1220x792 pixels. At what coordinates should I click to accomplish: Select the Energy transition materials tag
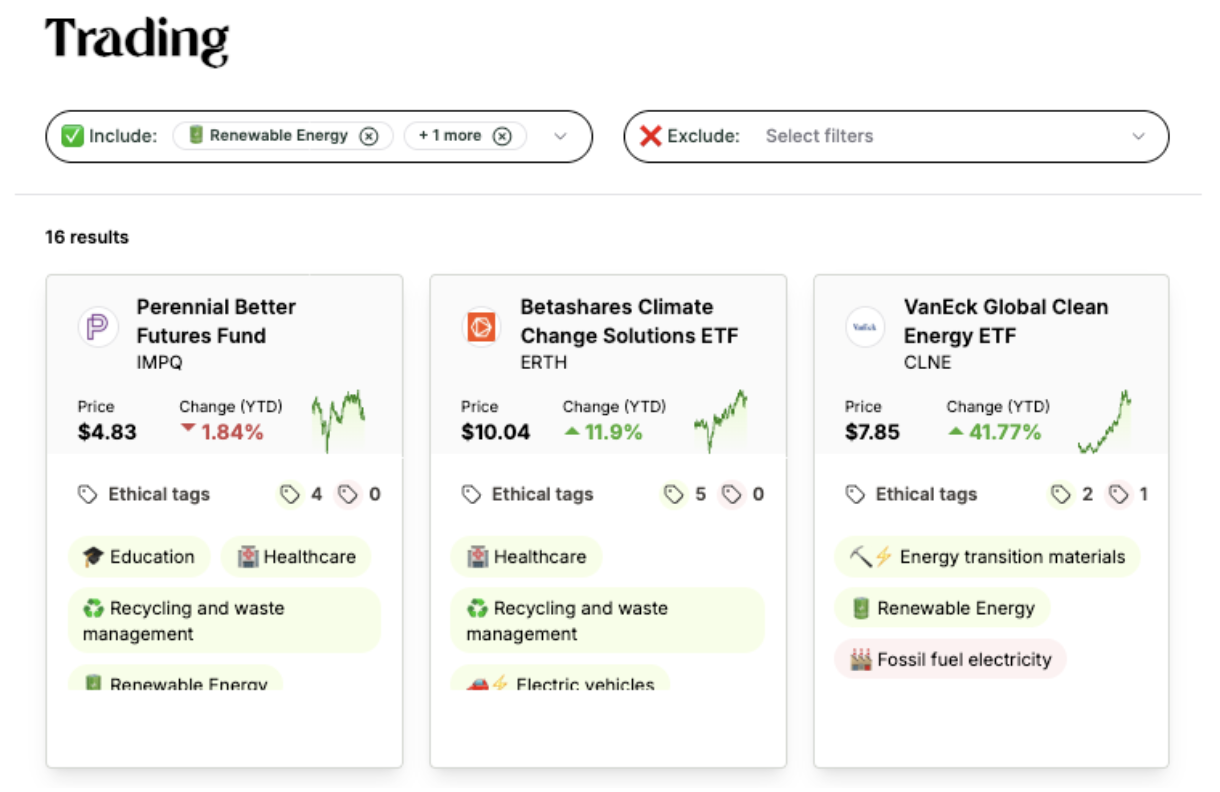(987, 557)
